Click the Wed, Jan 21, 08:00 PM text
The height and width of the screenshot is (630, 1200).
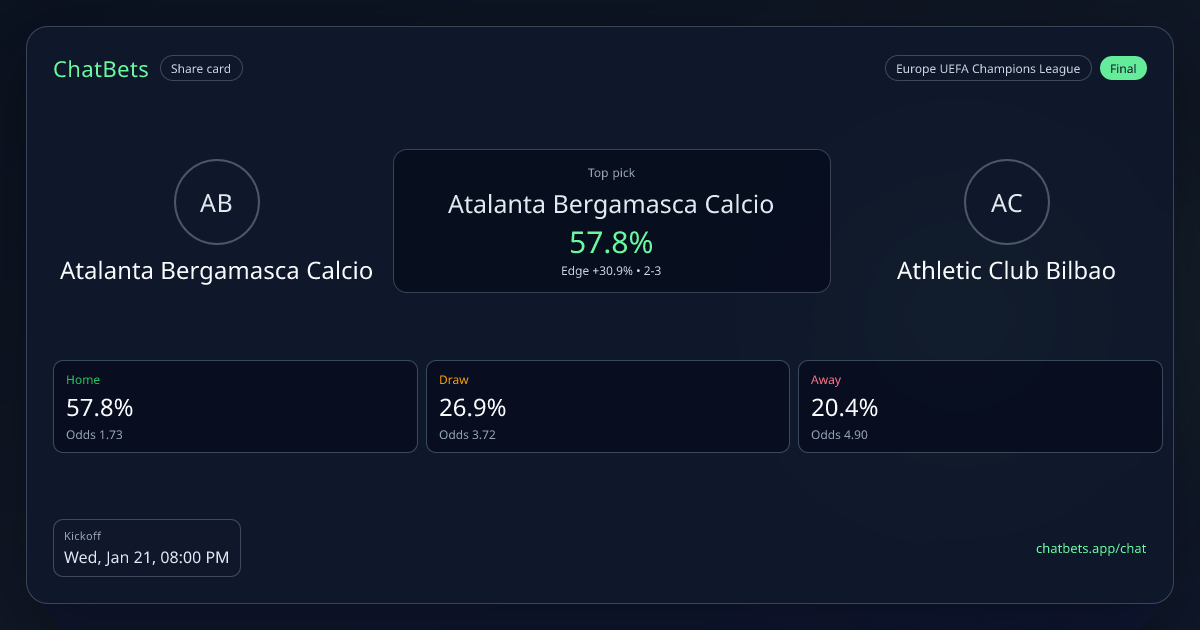pyautogui.click(x=147, y=558)
